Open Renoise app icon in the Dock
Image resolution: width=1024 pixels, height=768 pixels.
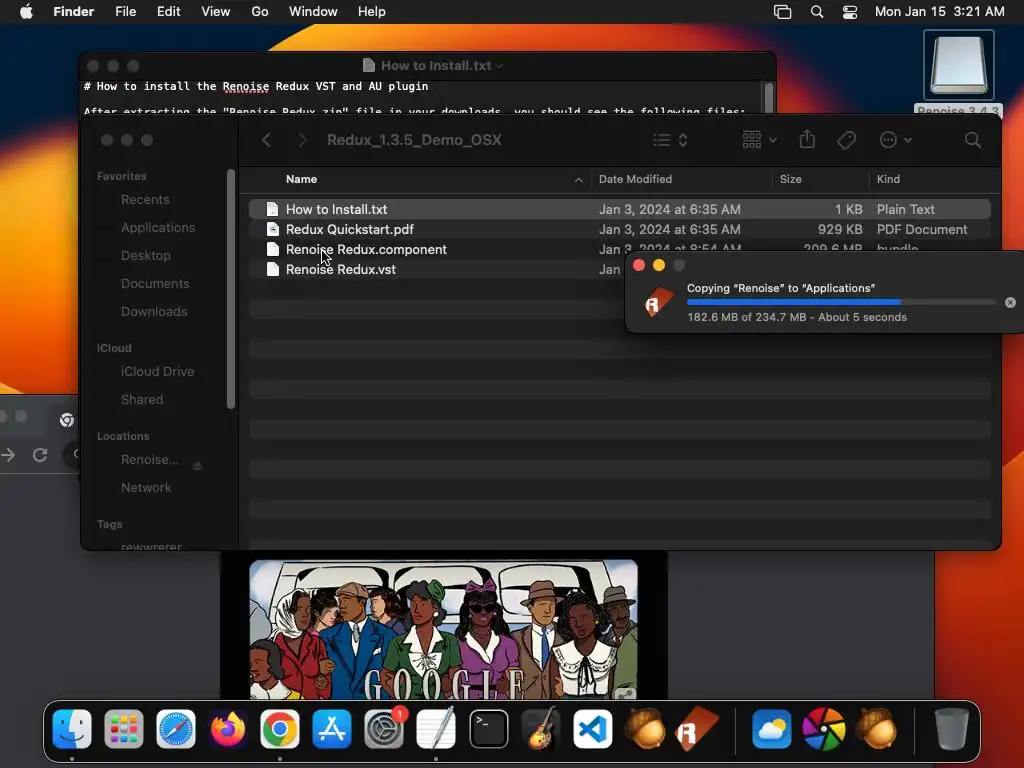[x=697, y=729]
